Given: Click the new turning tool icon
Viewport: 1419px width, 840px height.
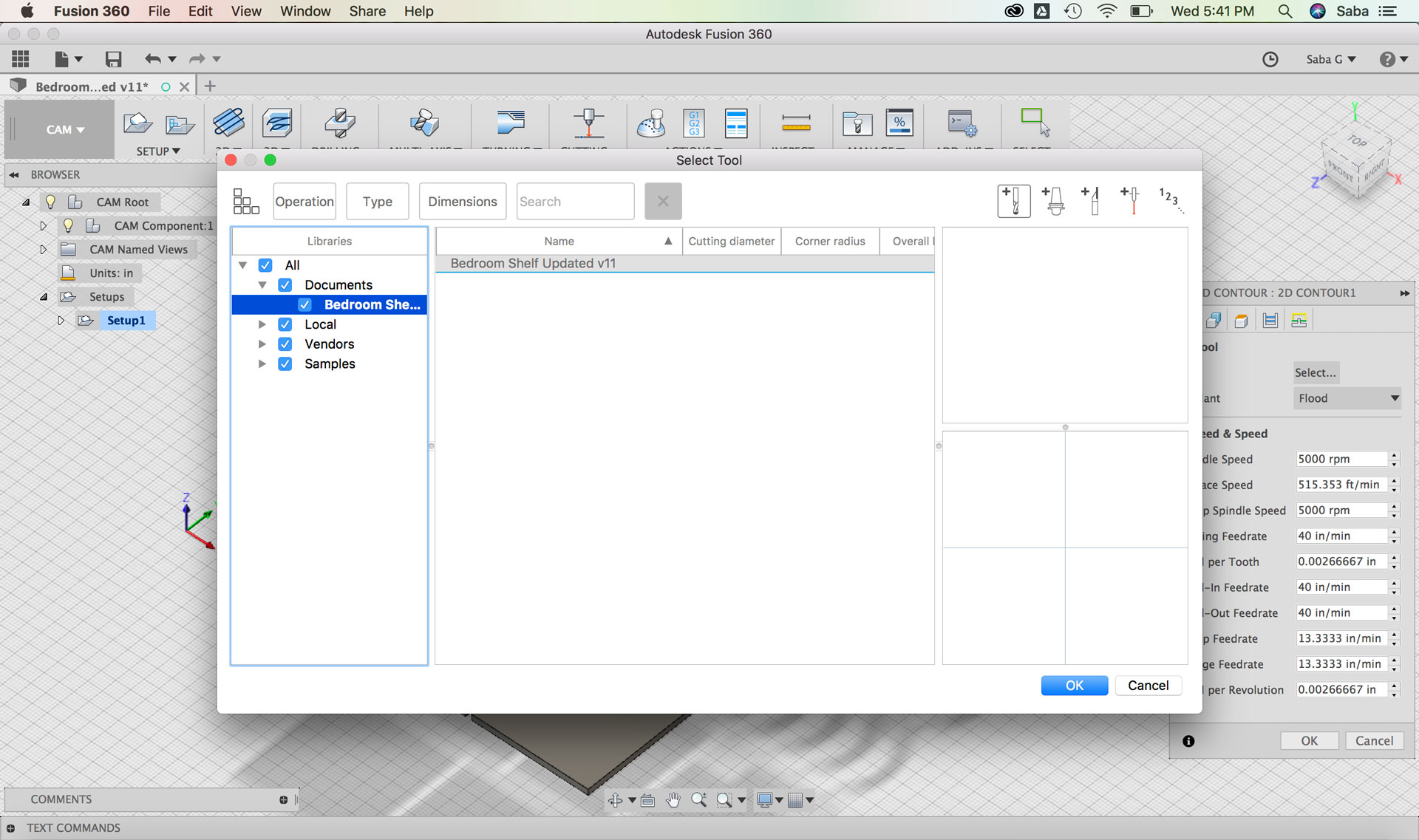Looking at the screenshot, I should (1092, 201).
